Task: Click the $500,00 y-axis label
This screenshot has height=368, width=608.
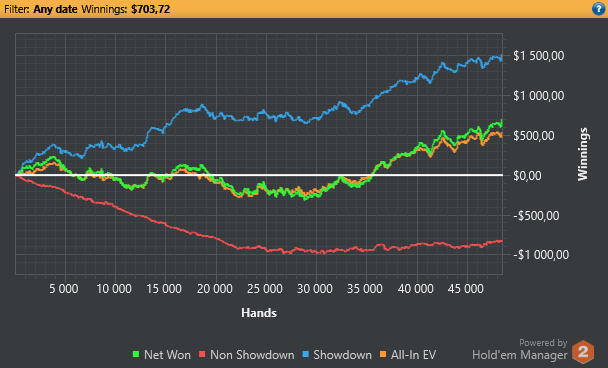Action: 534,136
